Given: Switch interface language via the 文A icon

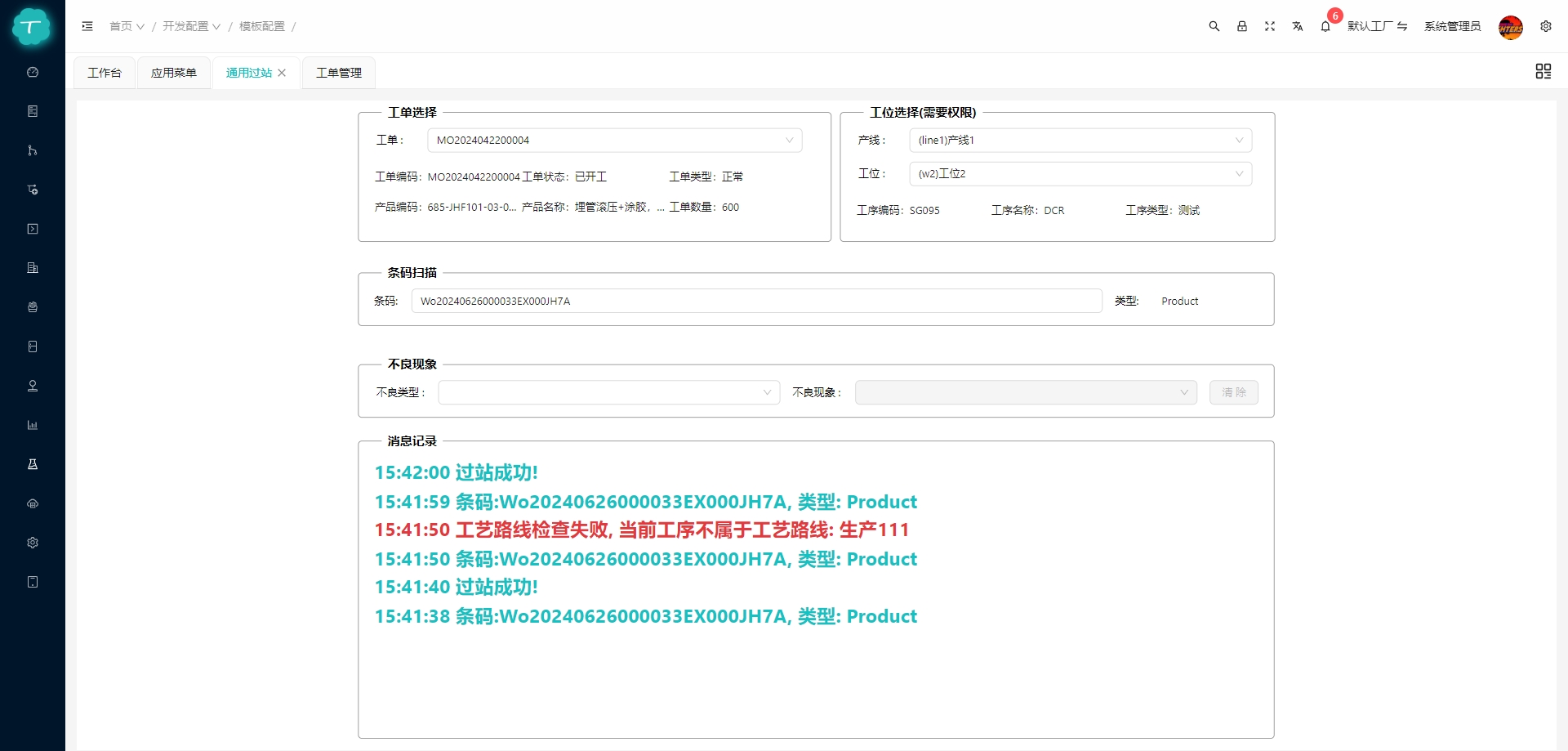Looking at the screenshot, I should 1298,26.
